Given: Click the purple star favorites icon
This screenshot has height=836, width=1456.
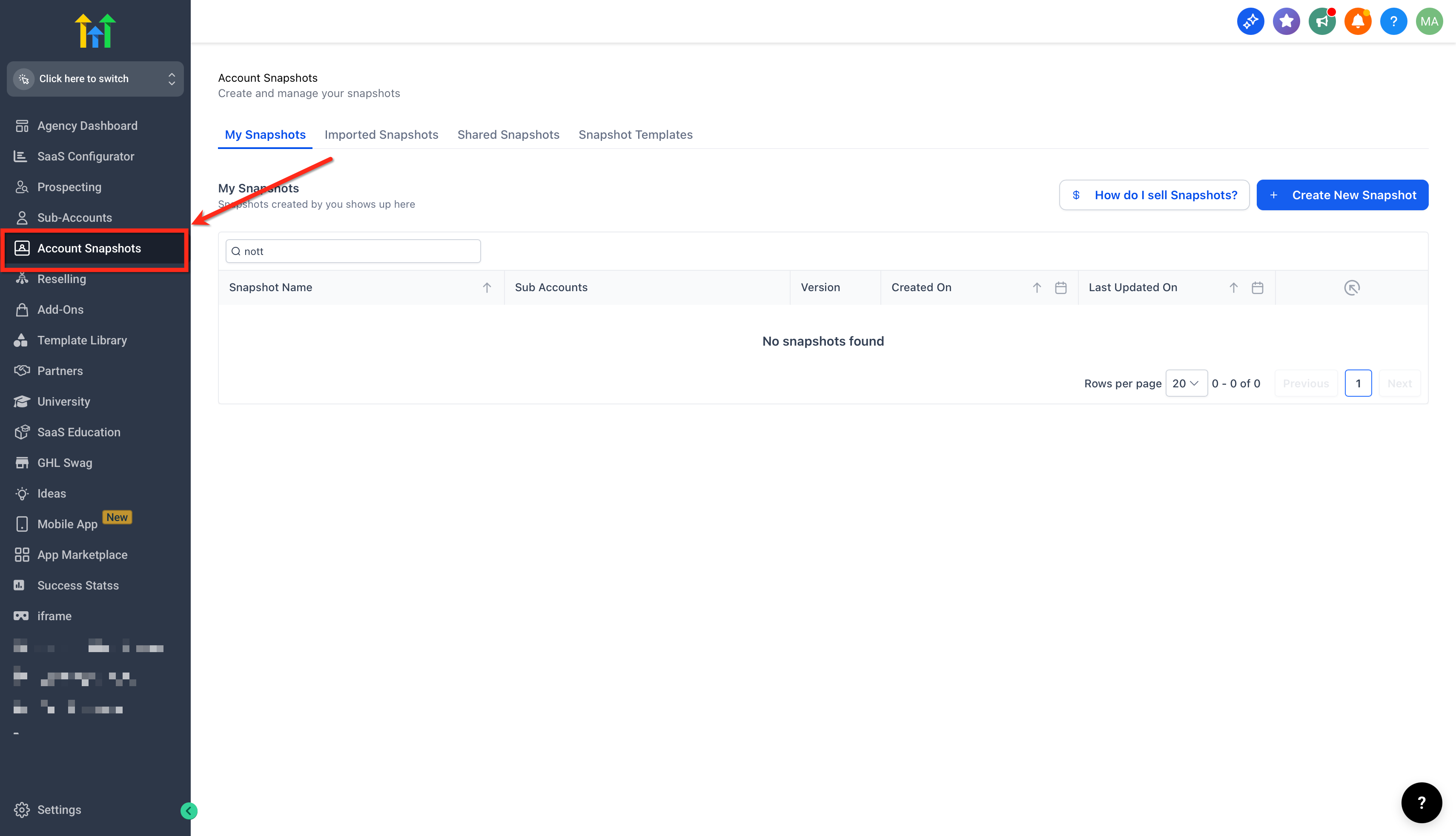Looking at the screenshot, I should pos(1286,21).
